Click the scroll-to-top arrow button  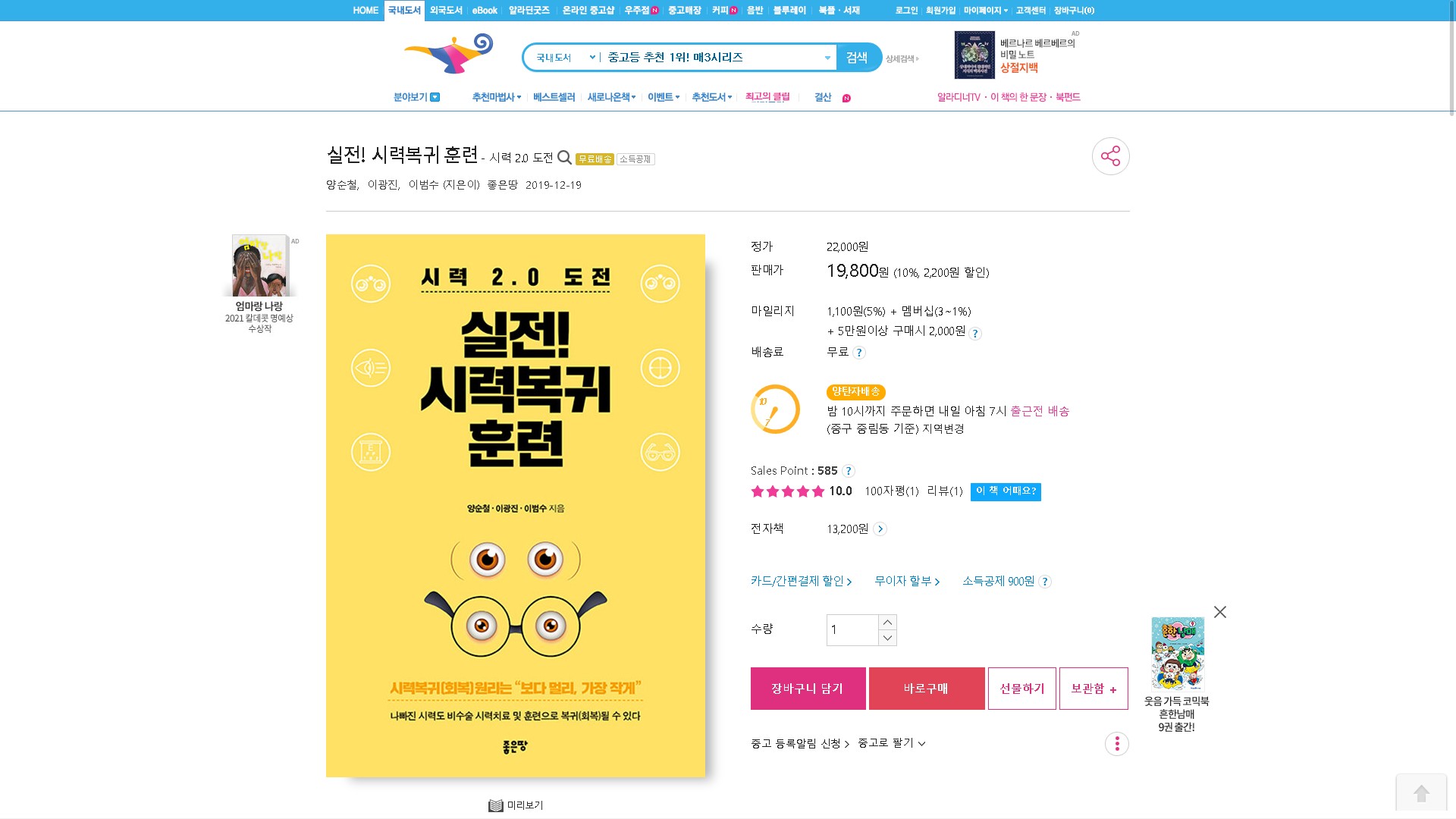click(1422, 793)
